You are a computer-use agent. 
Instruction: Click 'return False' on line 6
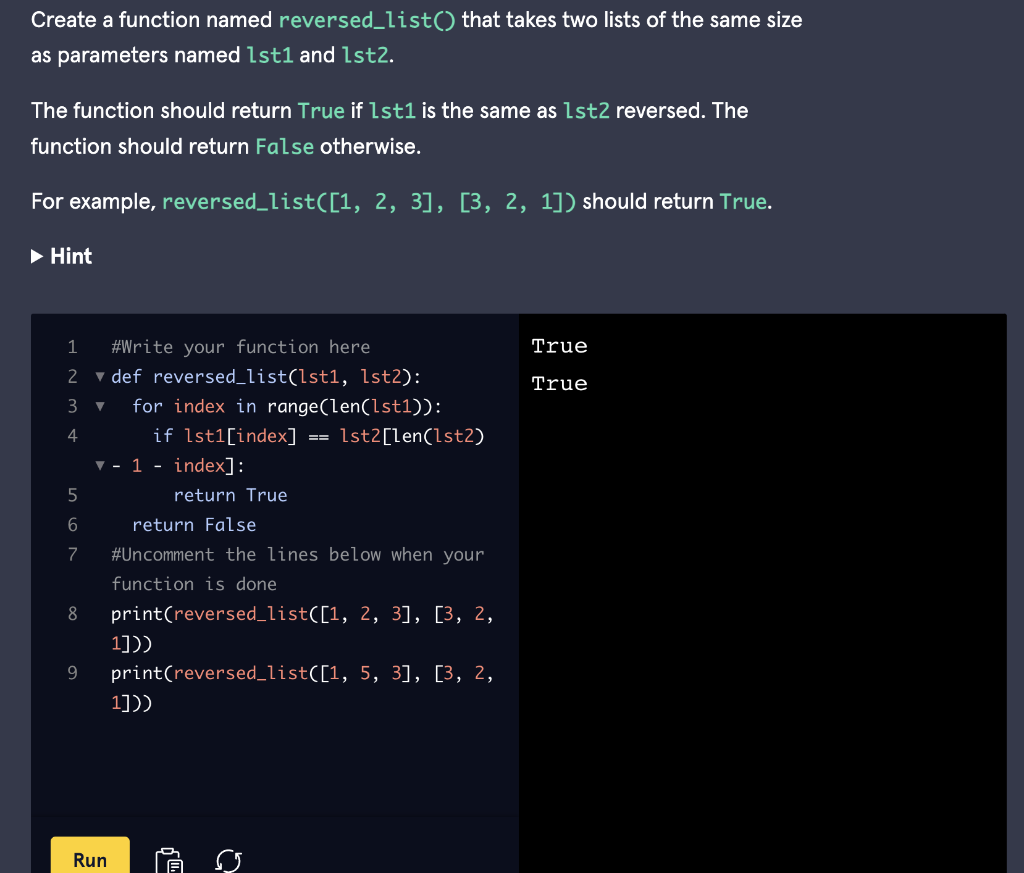[x=194, y=525]
